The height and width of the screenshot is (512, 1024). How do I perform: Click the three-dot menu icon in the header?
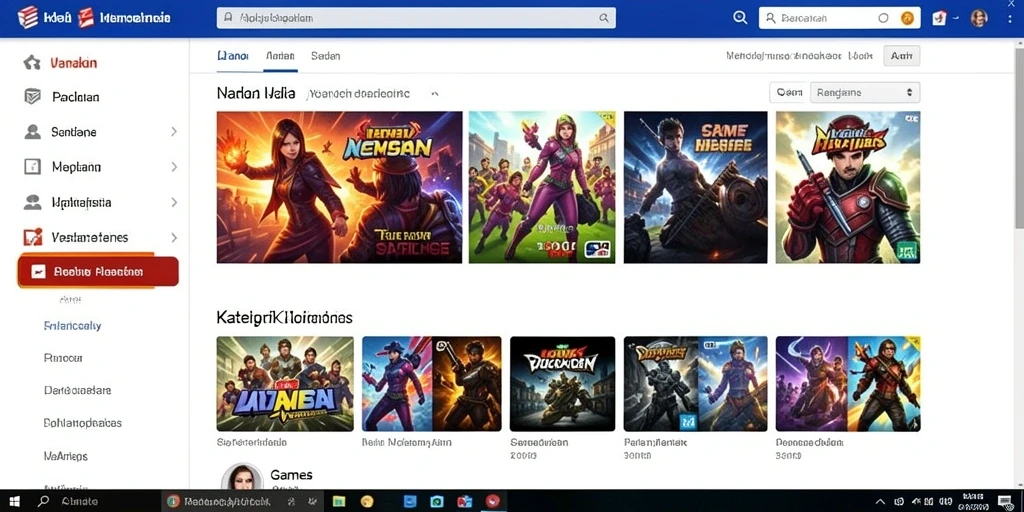[1012, 18]
